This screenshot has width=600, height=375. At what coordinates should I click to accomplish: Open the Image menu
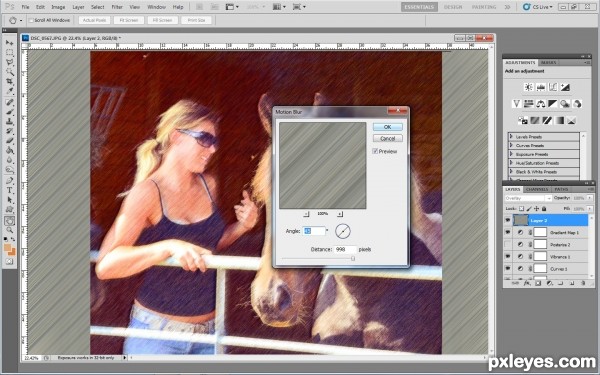[58, 7]
